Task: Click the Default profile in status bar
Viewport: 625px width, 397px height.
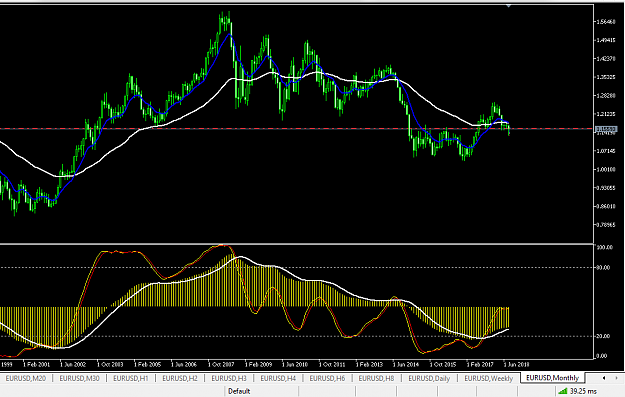Action: 239,391
